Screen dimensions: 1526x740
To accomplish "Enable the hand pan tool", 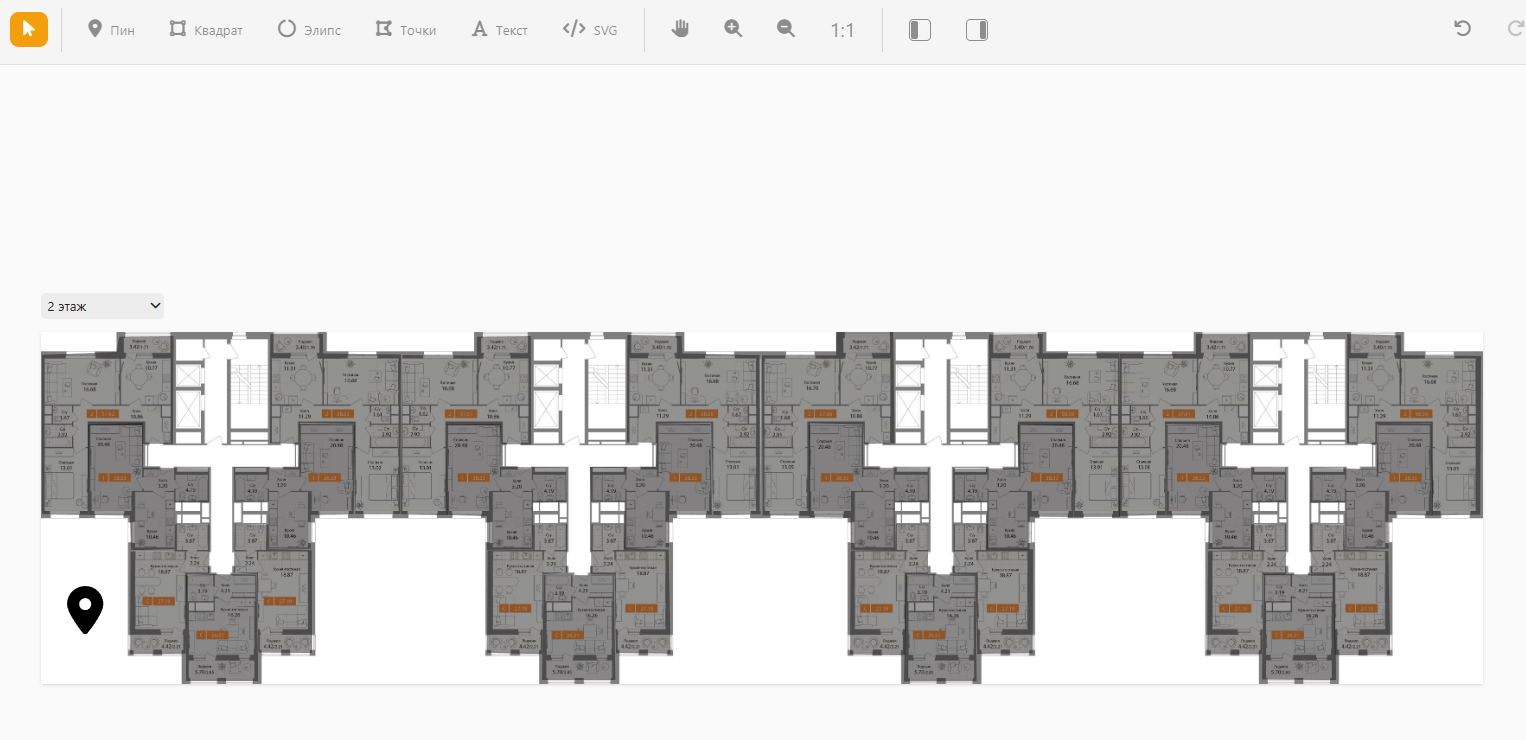I will click(680, 29).
